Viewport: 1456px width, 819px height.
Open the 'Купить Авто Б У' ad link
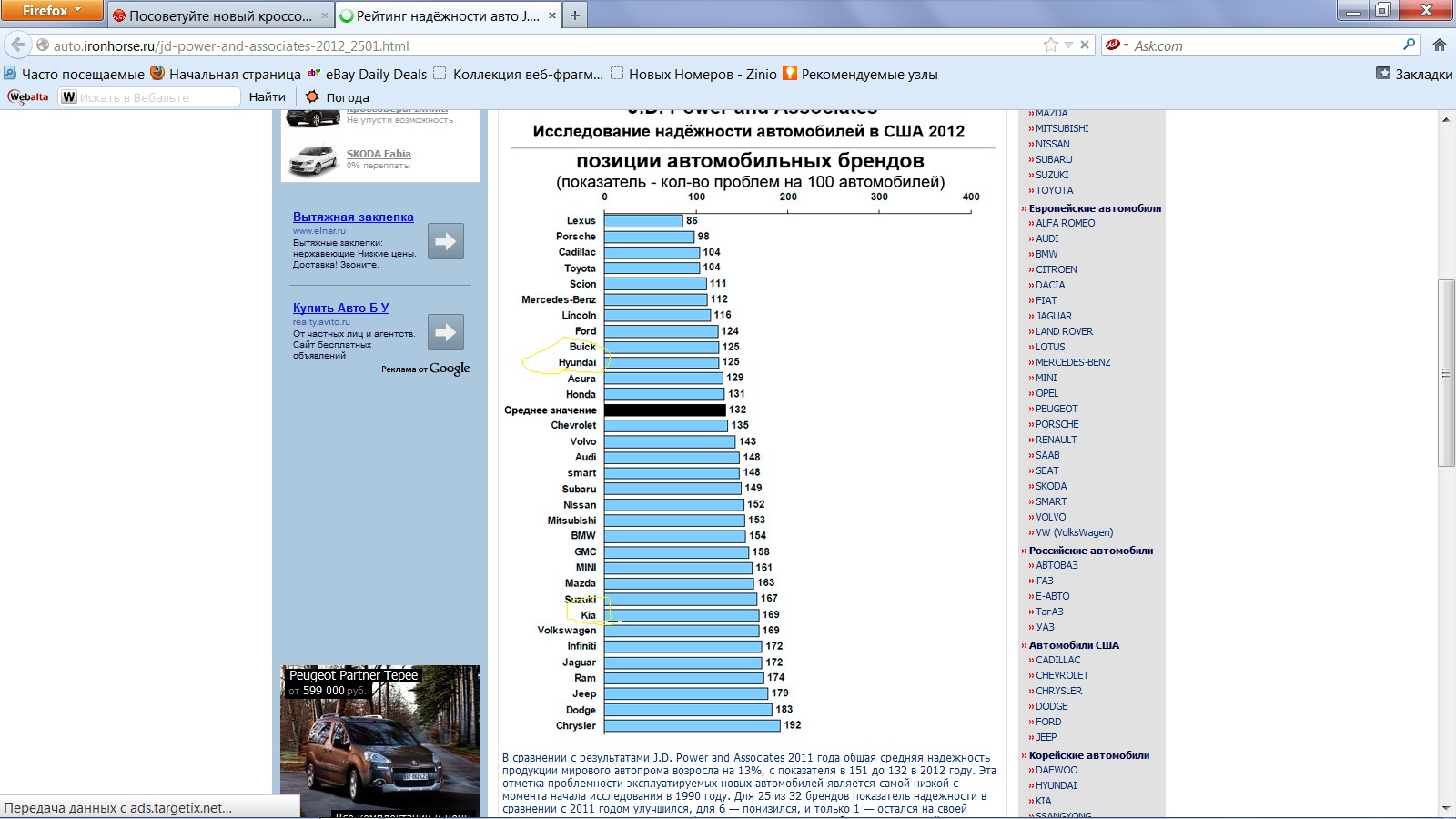click(x=340, y=308)
